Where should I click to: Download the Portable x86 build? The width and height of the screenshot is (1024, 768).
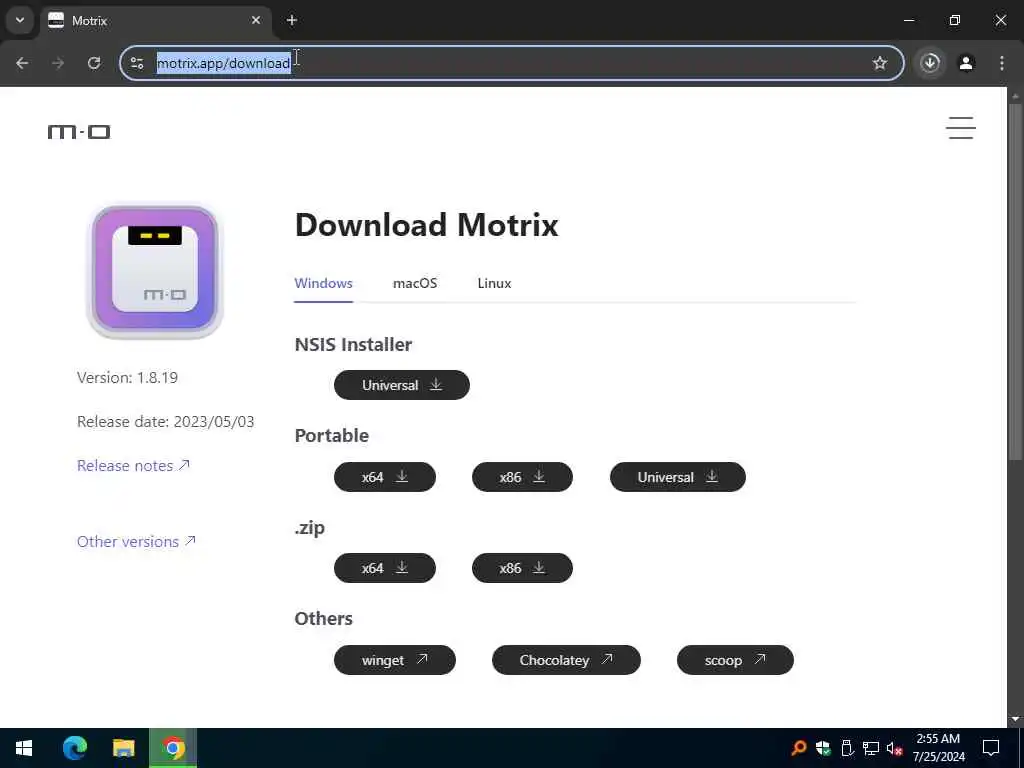point(522,477)
